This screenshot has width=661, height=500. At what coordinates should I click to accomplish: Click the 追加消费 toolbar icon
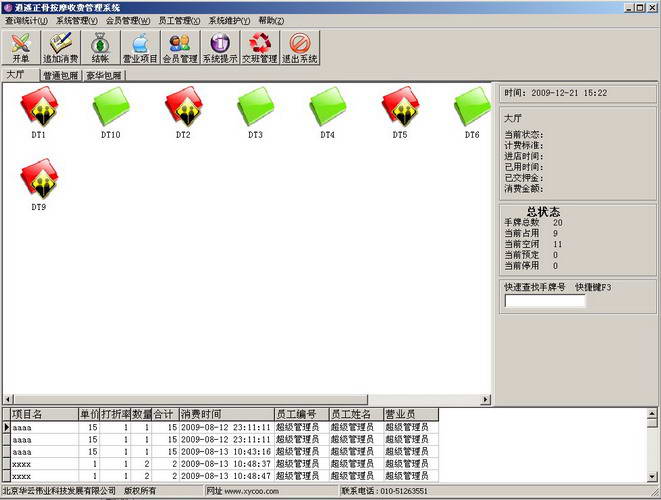pos(61,48)
